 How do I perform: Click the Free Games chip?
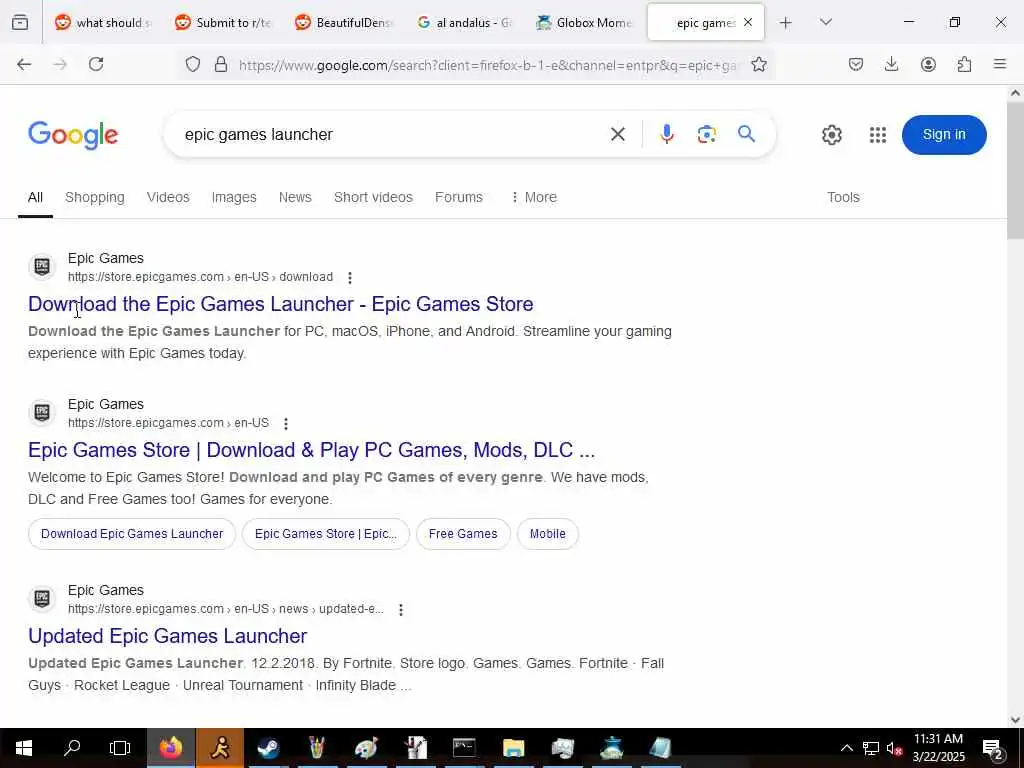(x=463, y=534)
